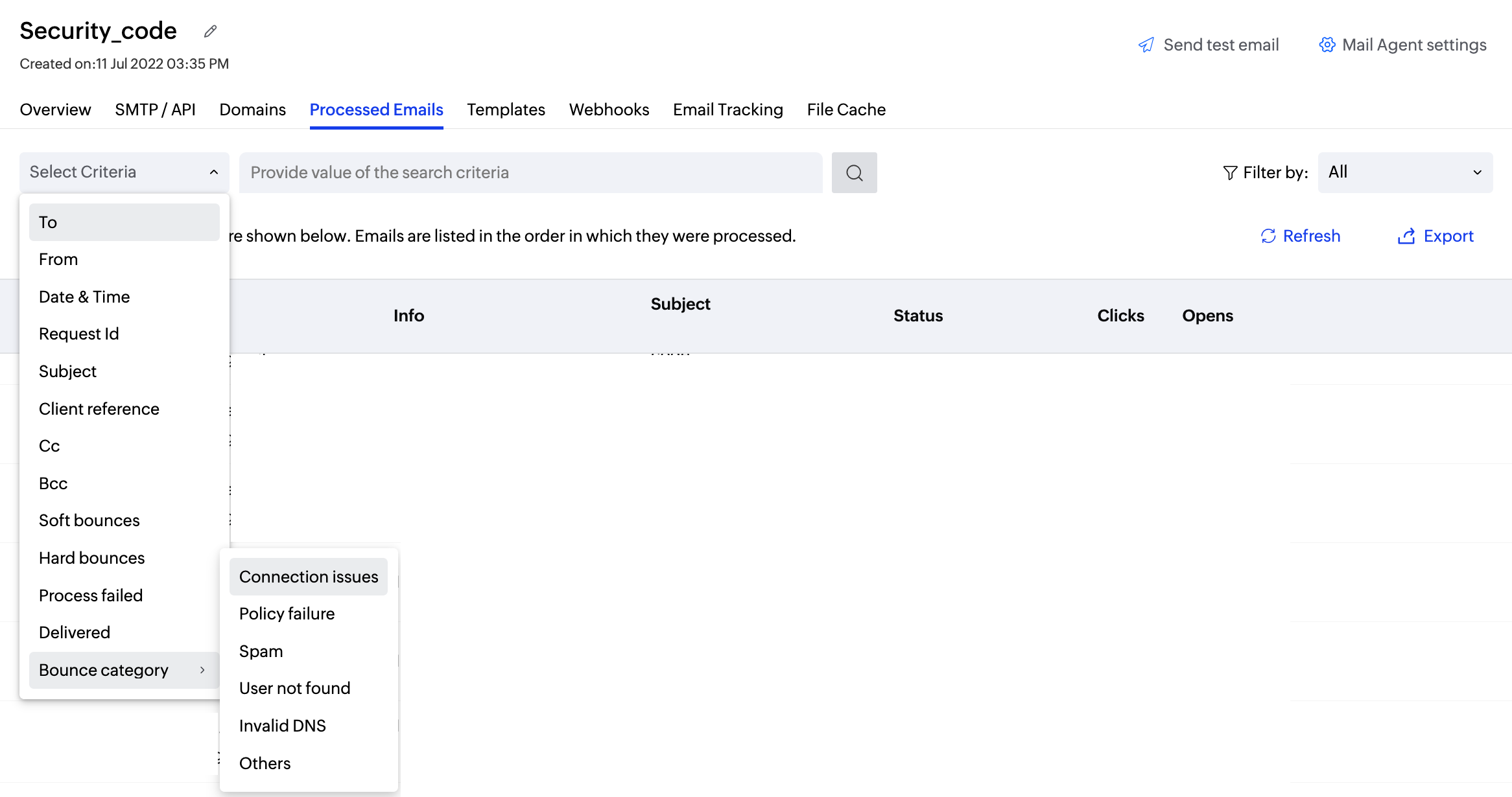Click the Mail Agent settings link
Viewport: 1512px width, 797px height.
pyautogui.click(x=1413, y=45)
